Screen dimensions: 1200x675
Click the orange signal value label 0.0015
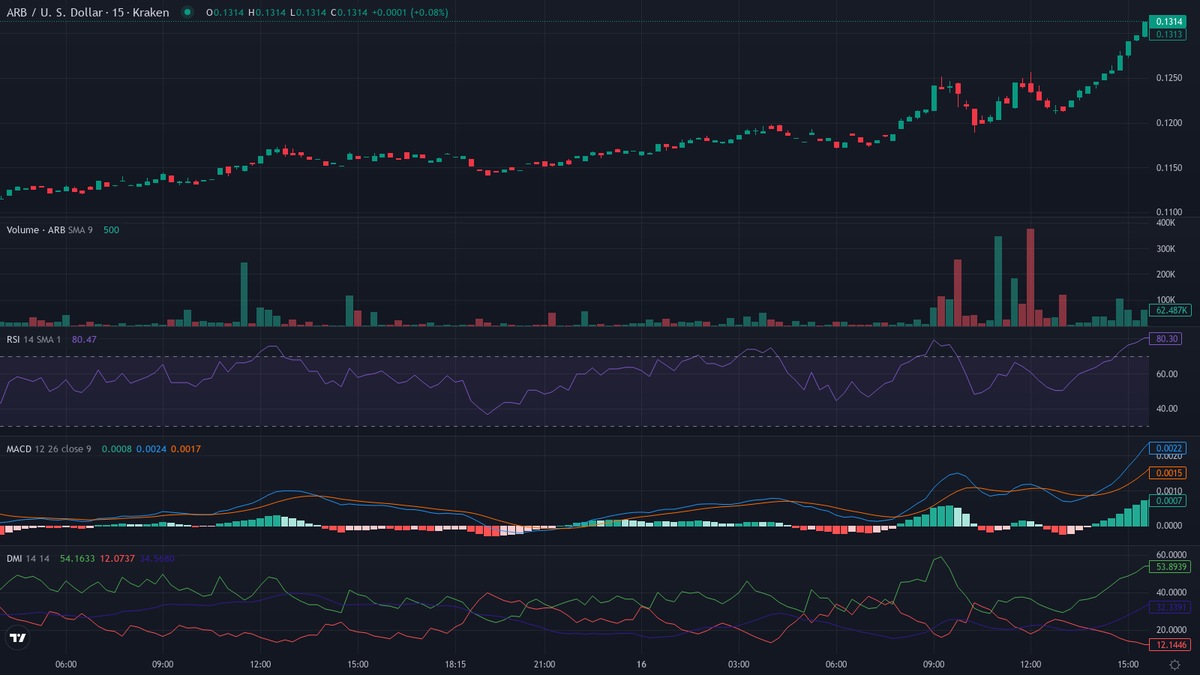tap(1168, 472)
